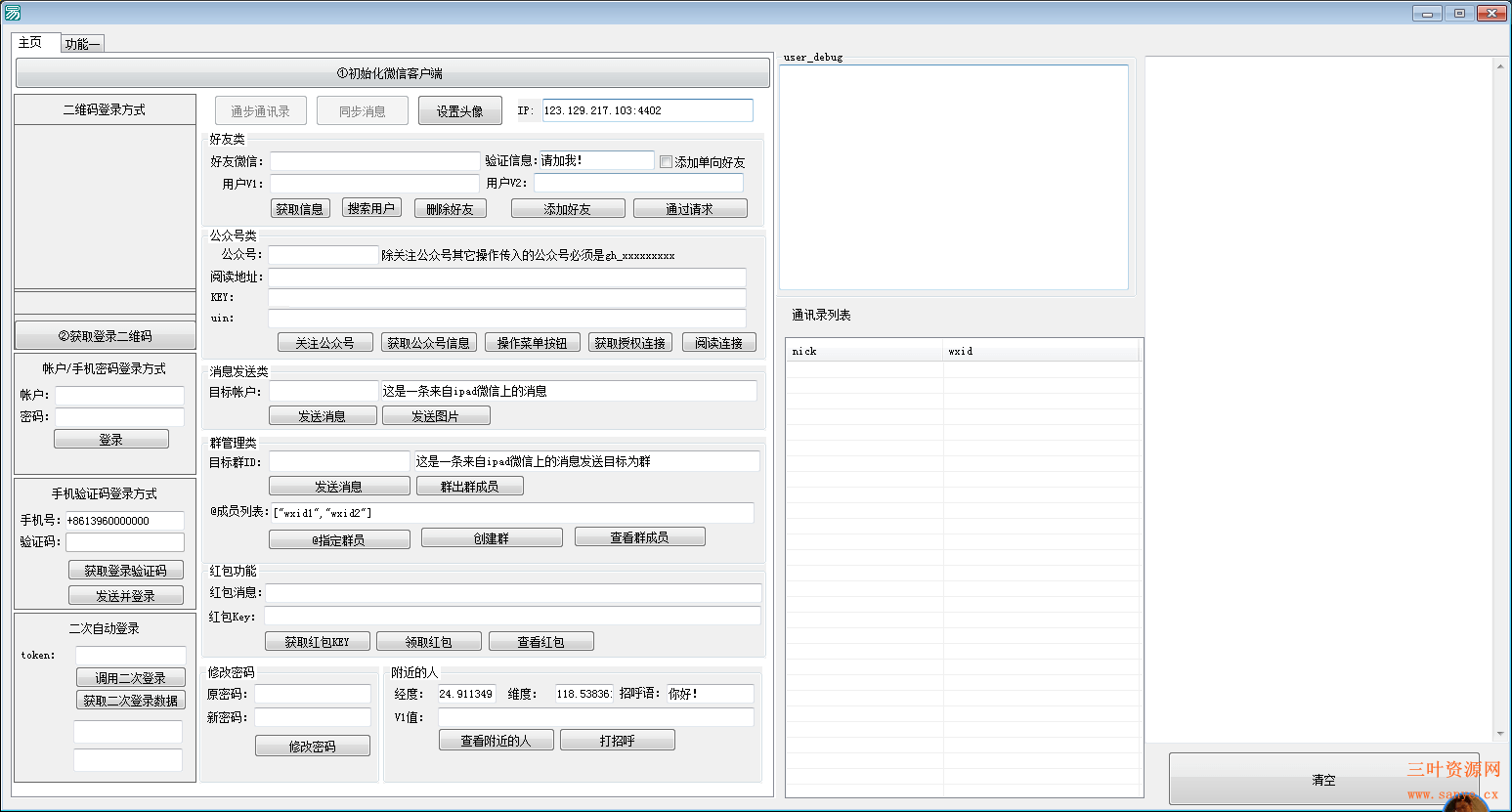Click the 阅读地址 input field
Screen dimensions: 1512x812
[x=506, y=278]
